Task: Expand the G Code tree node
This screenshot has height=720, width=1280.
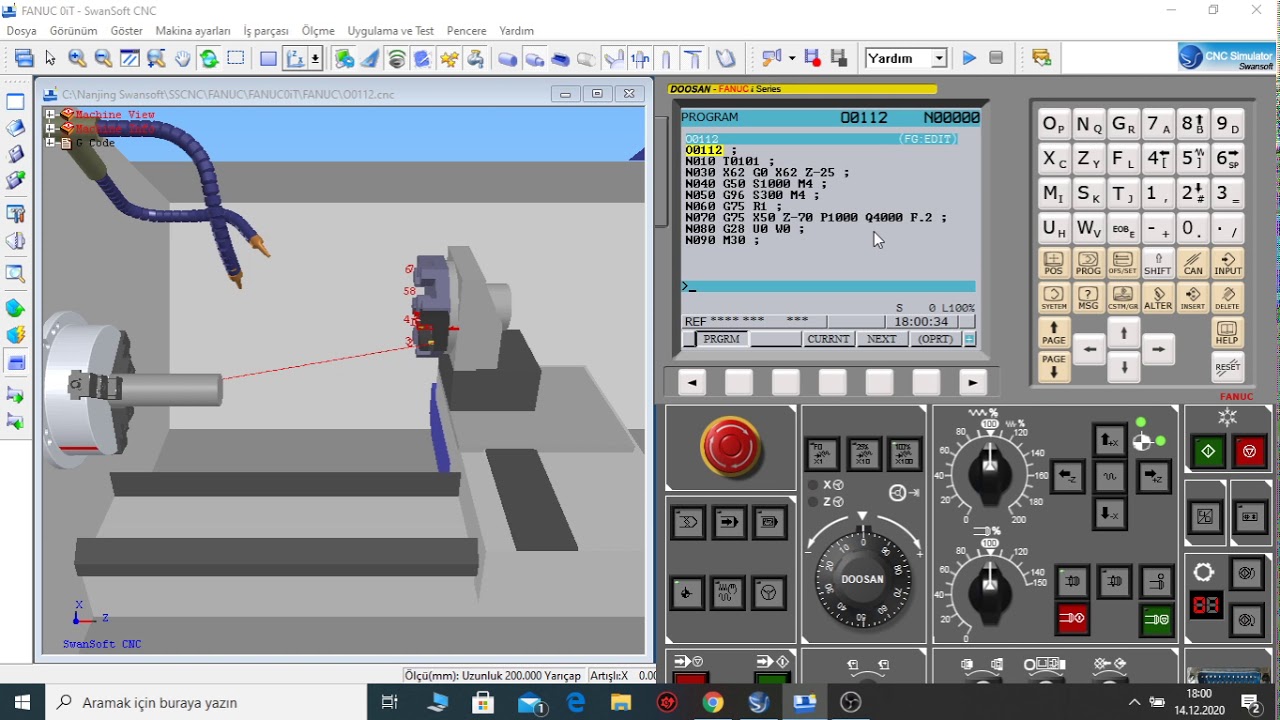Action: (x=50, y=143)
